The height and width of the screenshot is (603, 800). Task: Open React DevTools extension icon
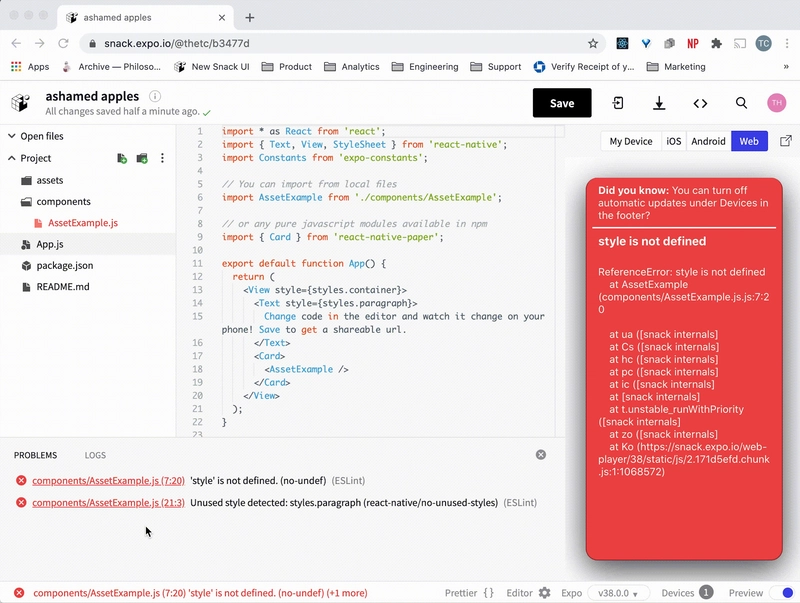pos(622,43)
